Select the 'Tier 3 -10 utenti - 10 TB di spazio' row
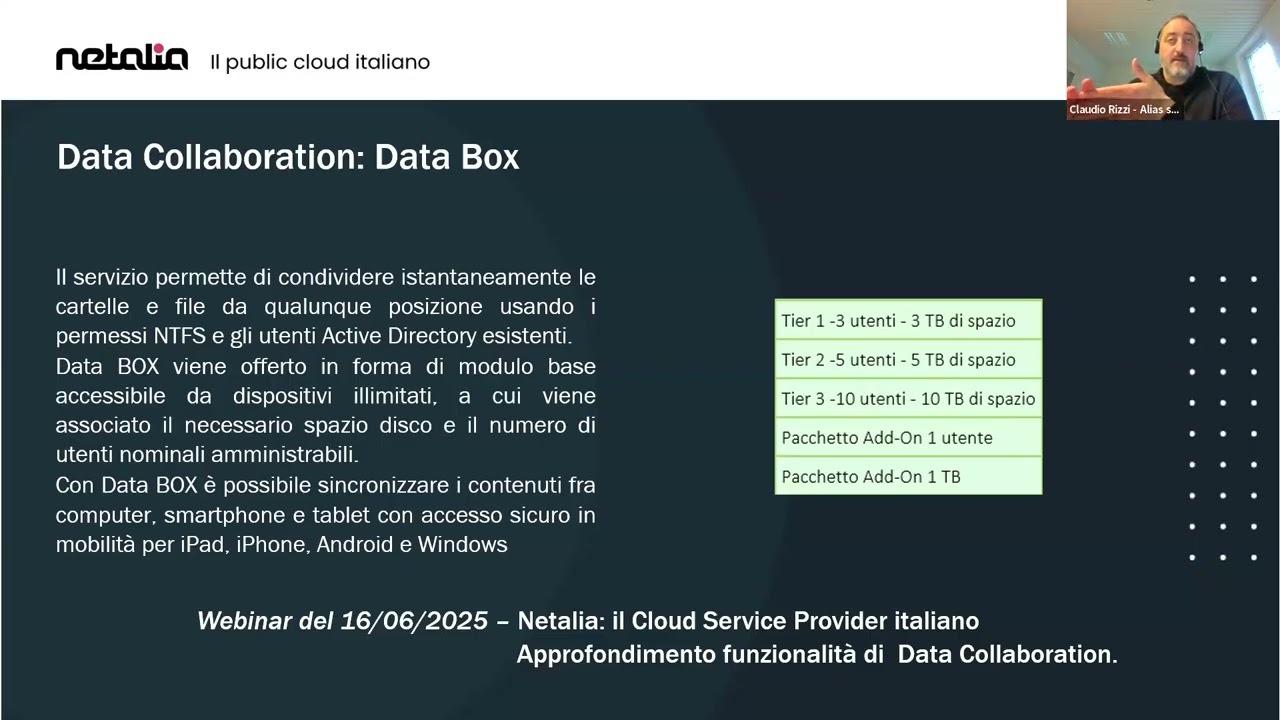This screenshot has width=1280, height=720. (908, 398)
